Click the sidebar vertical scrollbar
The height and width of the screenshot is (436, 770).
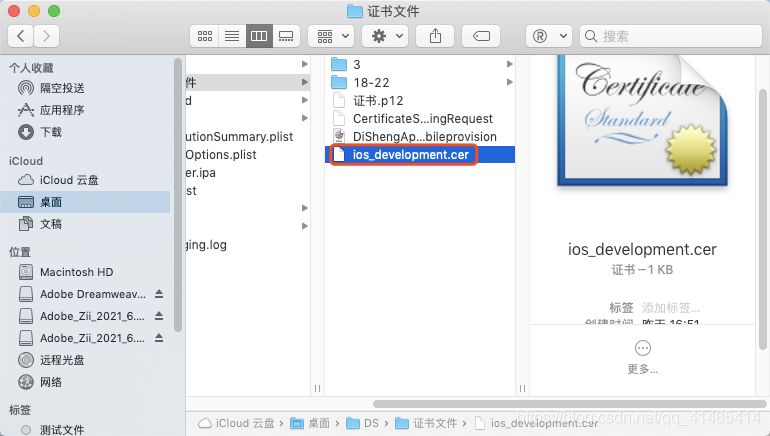tap(178, 195)
